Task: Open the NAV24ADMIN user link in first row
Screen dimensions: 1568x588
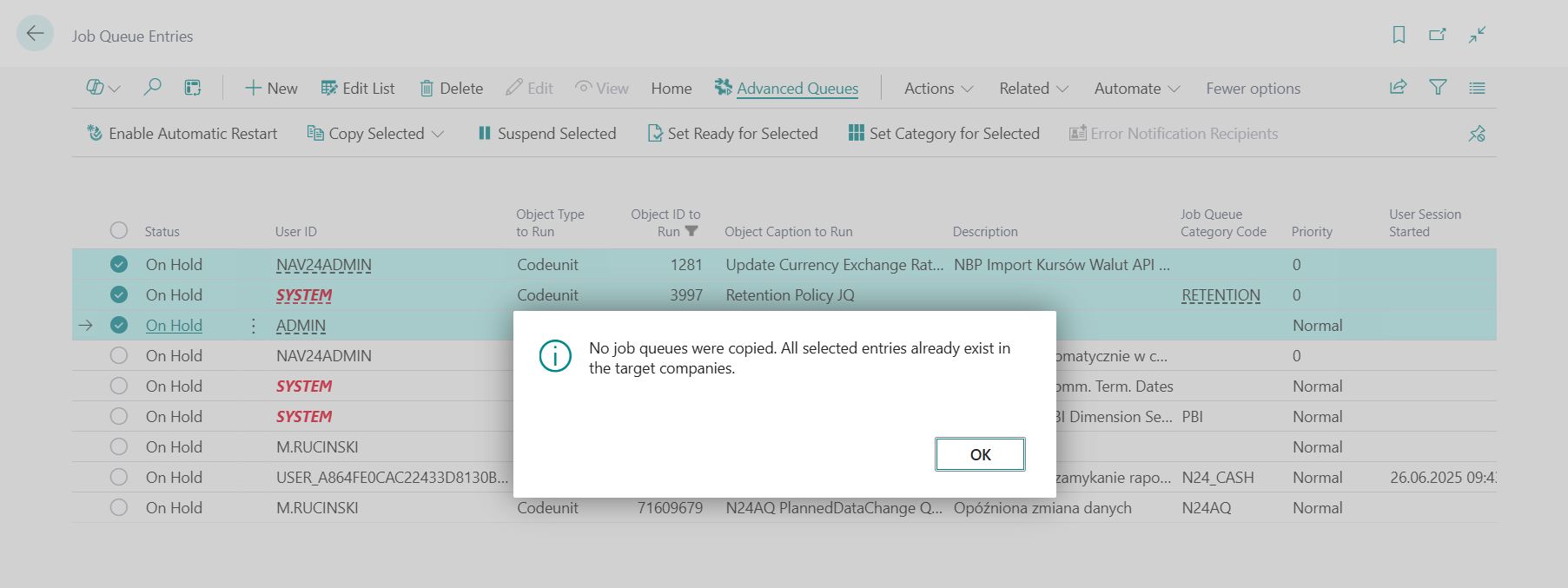Action: pyautogui.click(x=323, y=264)
